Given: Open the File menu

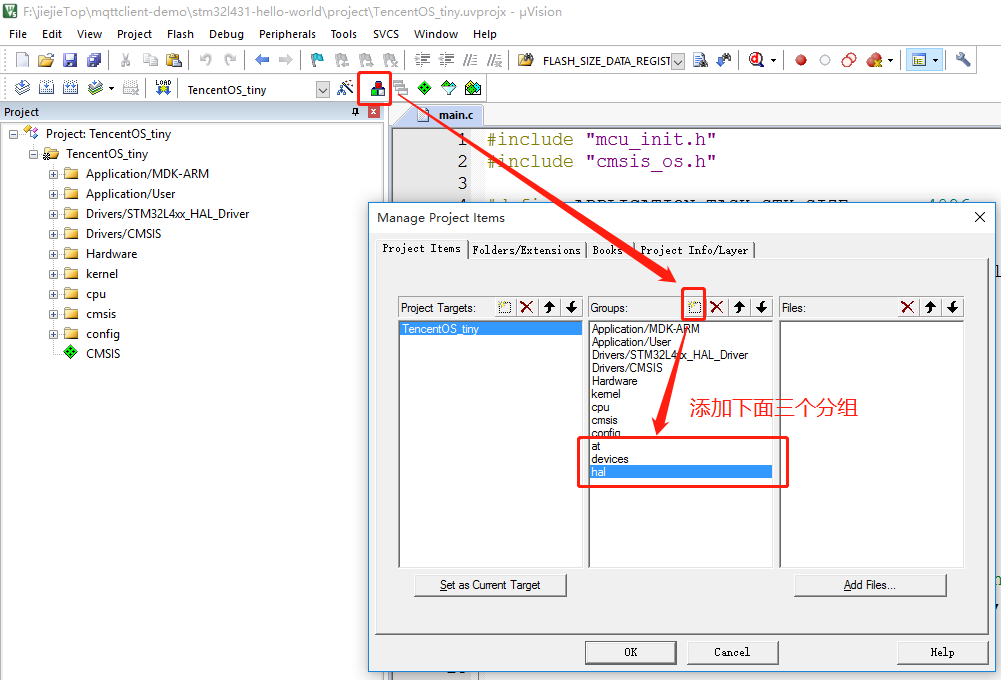Looking at the screenshot, I should (x=18, y=34).
